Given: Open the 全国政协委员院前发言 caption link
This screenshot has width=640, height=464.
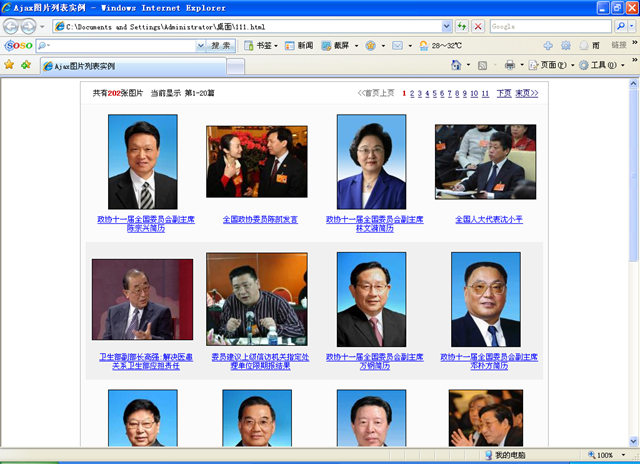Looking at the screenshot, I should click(x=260, y=220).
